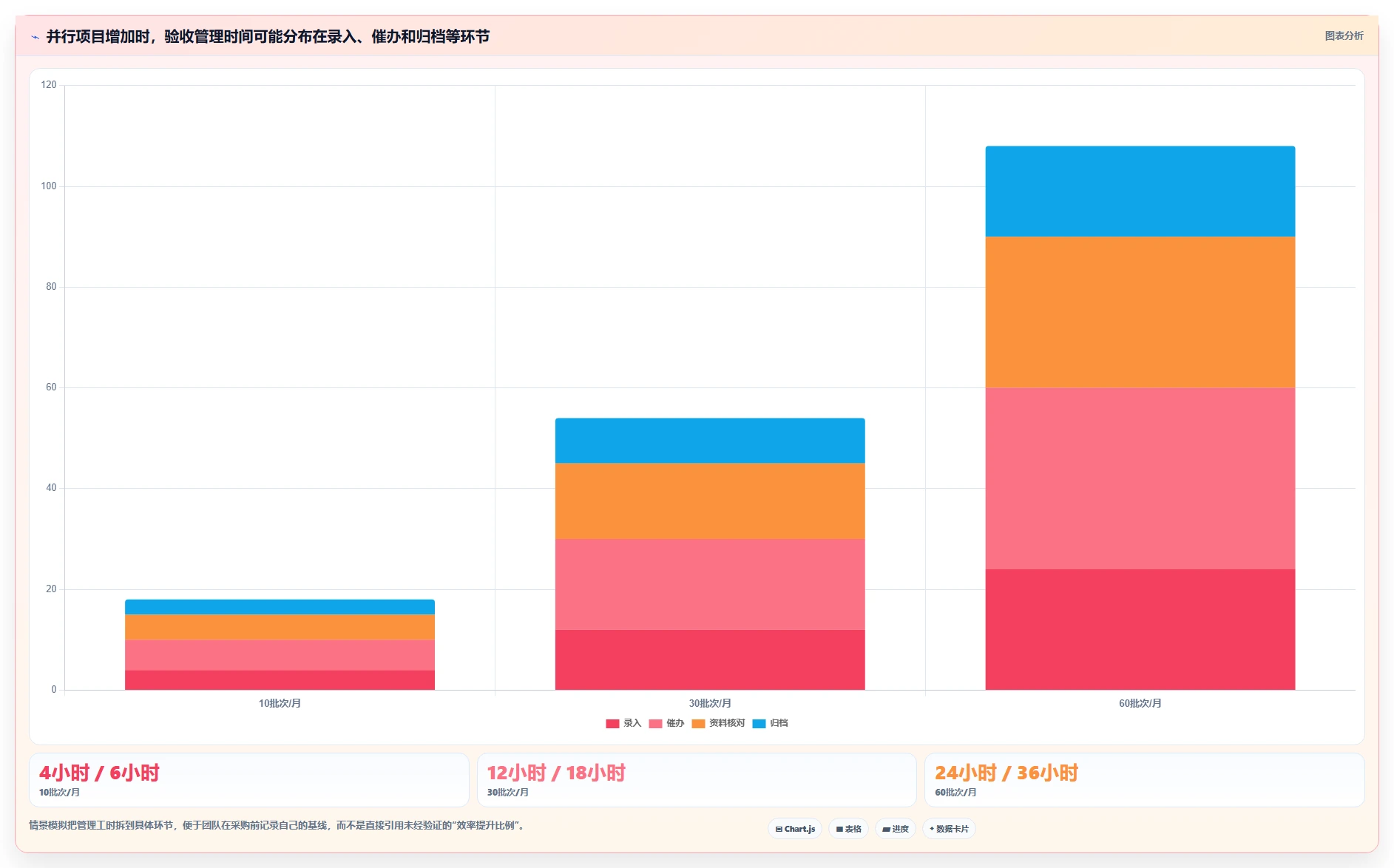Screen dimensions: 1394x868
Task: Click the 20 y-axis tick label
Action: 51,589
